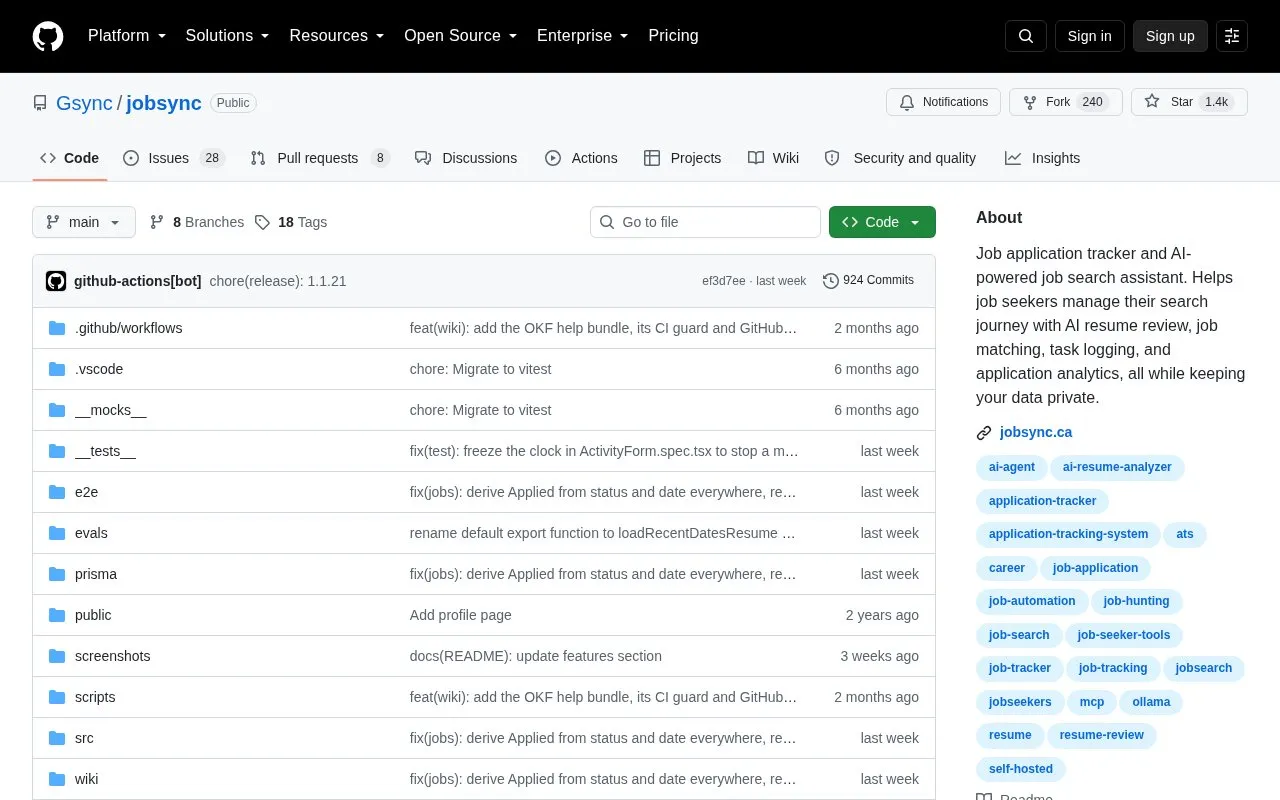Click the link chain icon beside jobsync.ca

(984, 433)
